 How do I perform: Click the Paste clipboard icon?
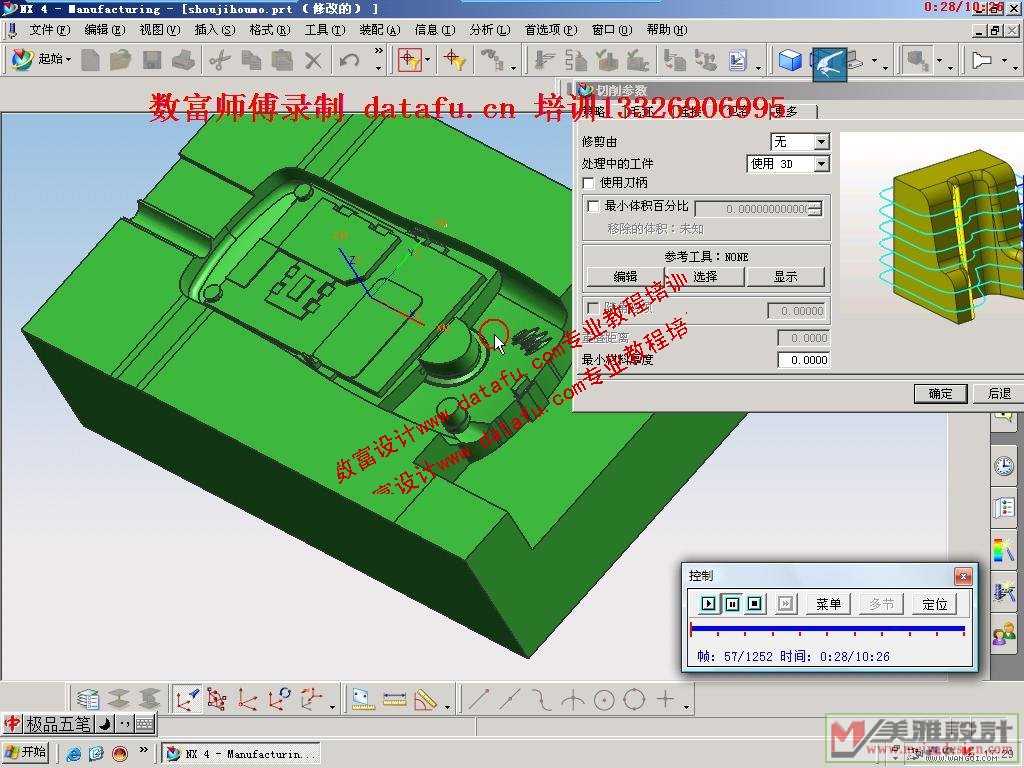pos(282,61)
